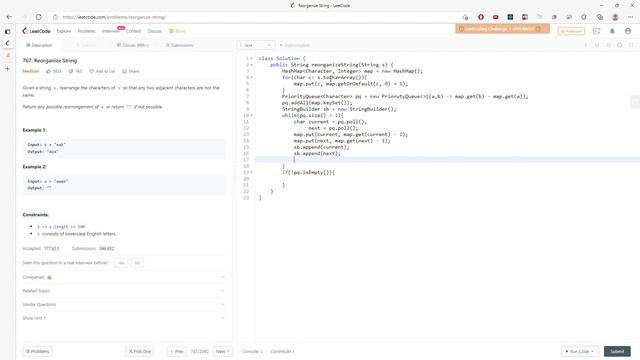Image resolution: width=640 pixels, height=360 pixels.
Task: Click the Medium difficulty label
Action: click(x=31, y=71)
